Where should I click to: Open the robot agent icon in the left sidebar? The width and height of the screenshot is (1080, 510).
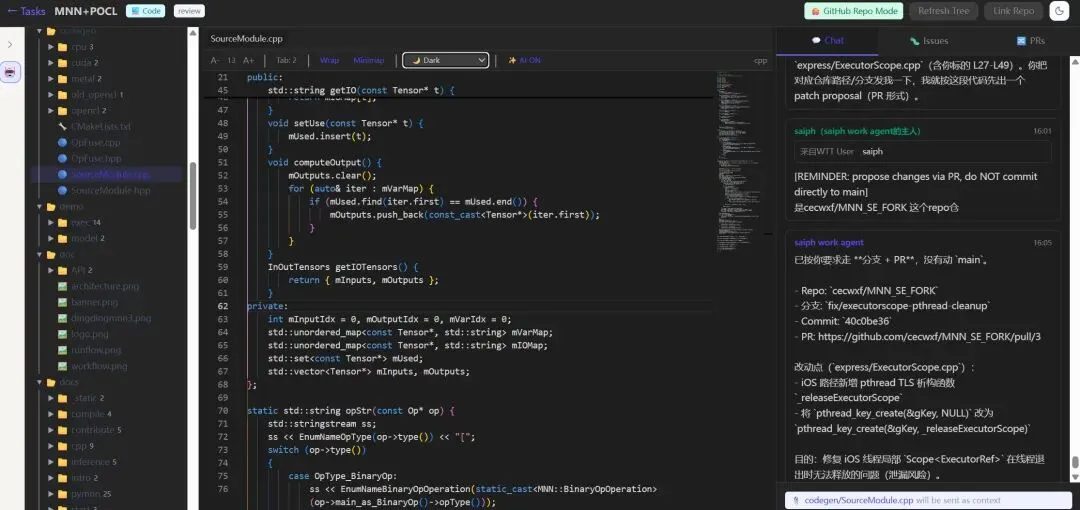pyautogui.click(x=10, y=72)
